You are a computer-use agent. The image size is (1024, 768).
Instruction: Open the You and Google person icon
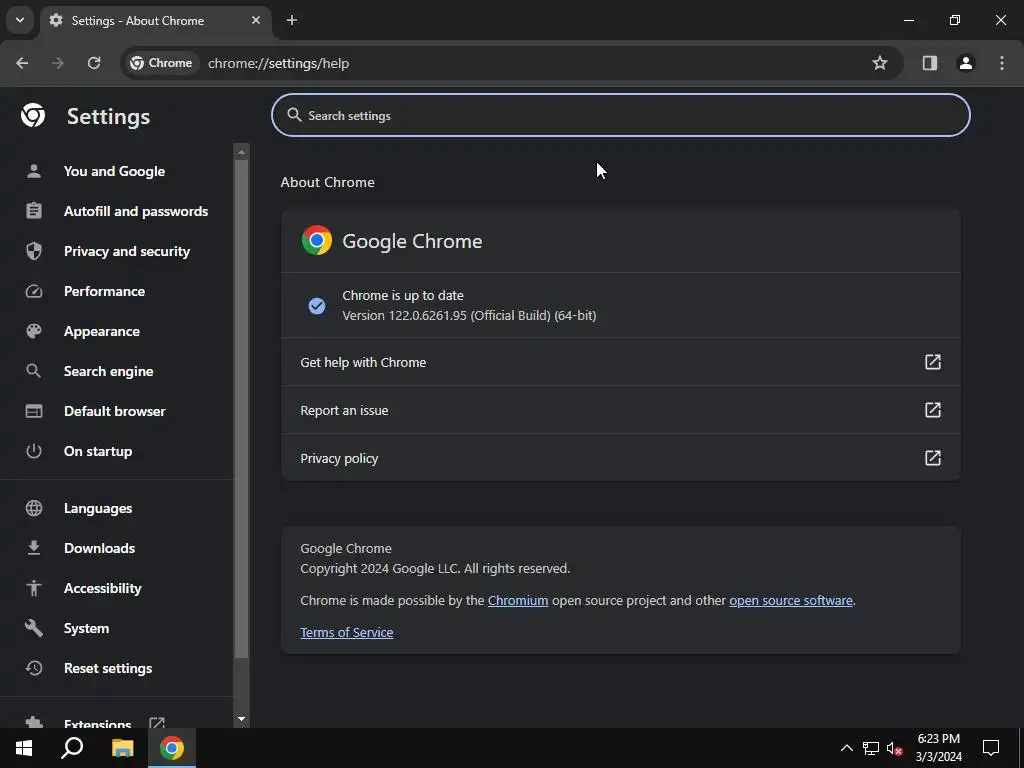click(33, 171)
